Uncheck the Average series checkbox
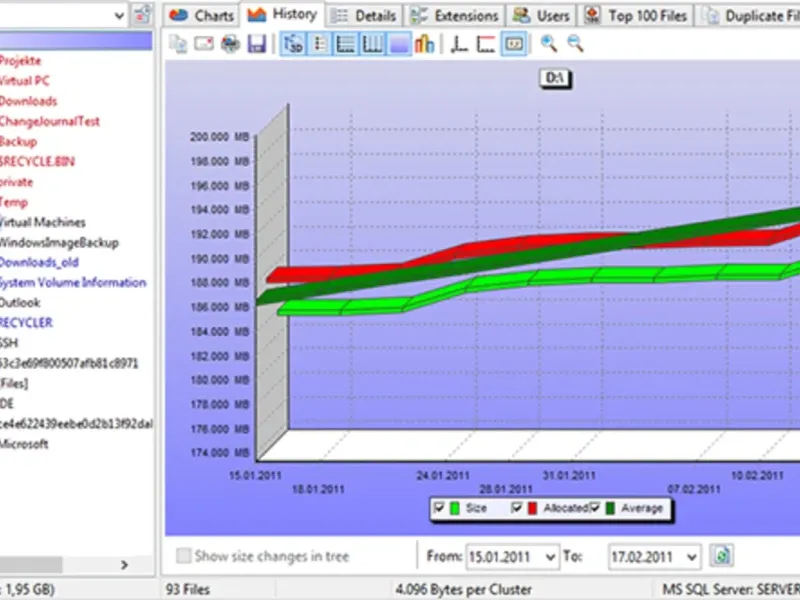Image resolution: width=800 pixels, height=600 pixels. click(x=594, y=508)
